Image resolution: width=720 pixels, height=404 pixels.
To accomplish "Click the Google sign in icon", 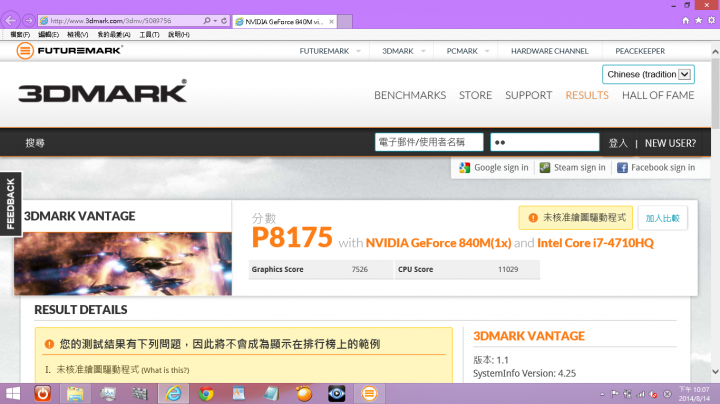I will click(x=465, y=168).
